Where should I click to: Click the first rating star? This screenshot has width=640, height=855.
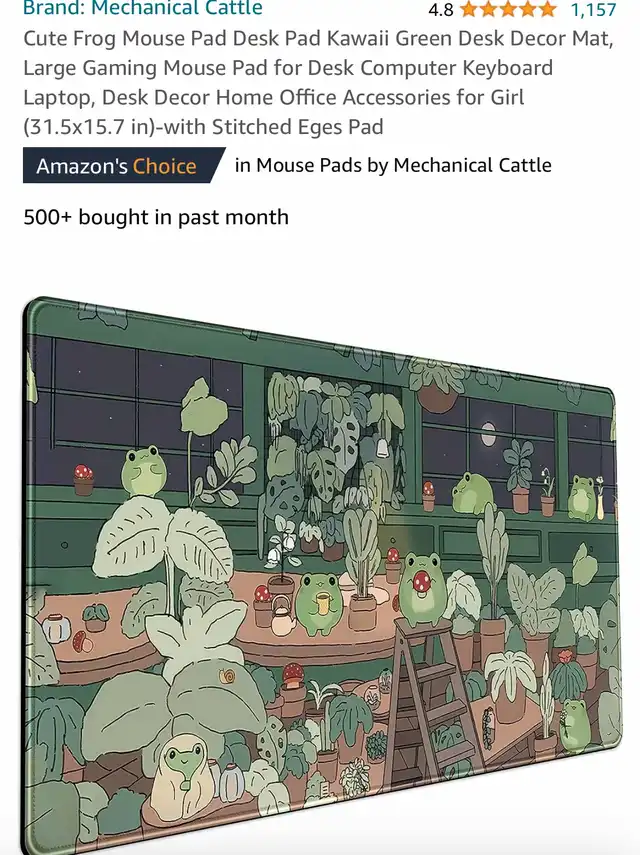click(469, 10)
